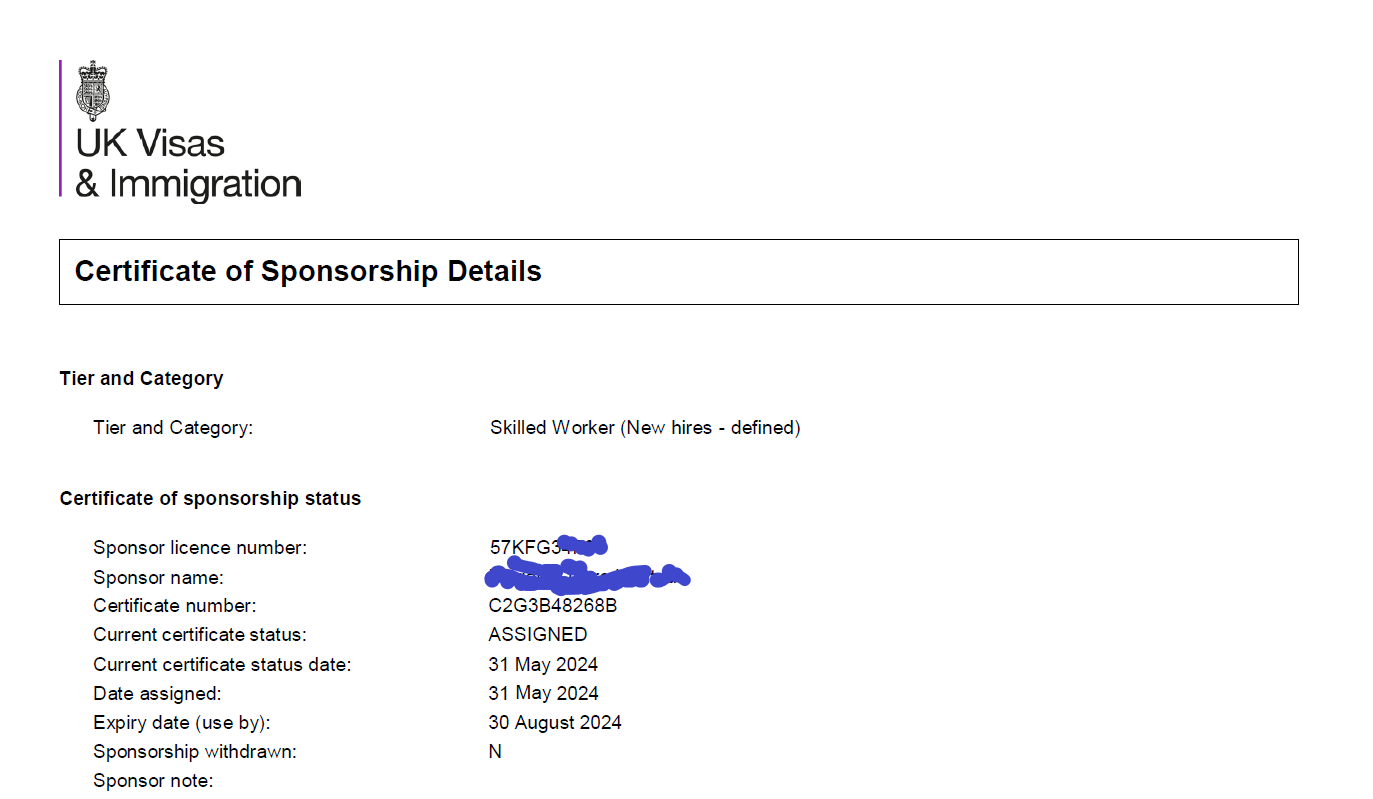The width and height of the screenshot is (1373, 799).
Task: Click the Sponsor name label
Action: click(158, 578)
